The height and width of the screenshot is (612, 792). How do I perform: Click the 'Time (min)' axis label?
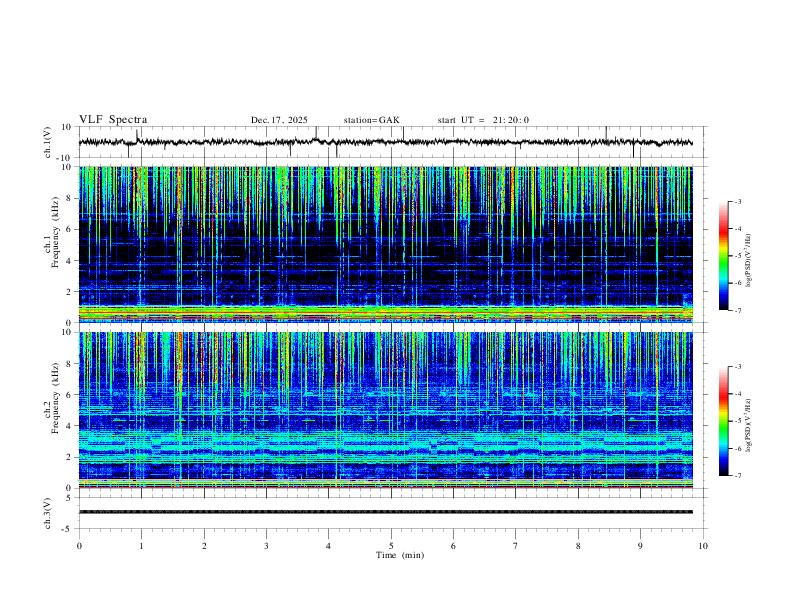point(400,555)
